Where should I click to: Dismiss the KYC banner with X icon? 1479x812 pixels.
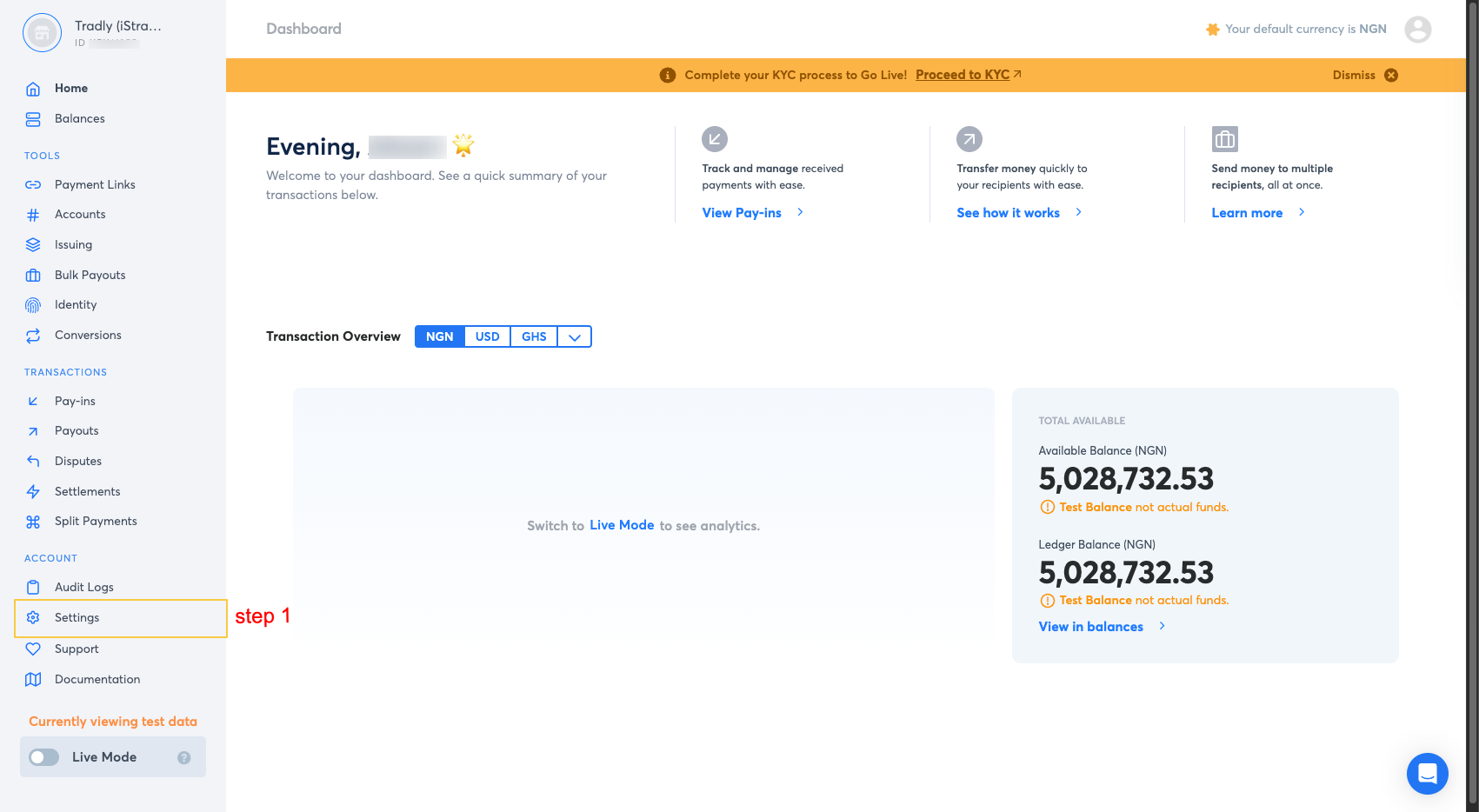pos(1391,76)
